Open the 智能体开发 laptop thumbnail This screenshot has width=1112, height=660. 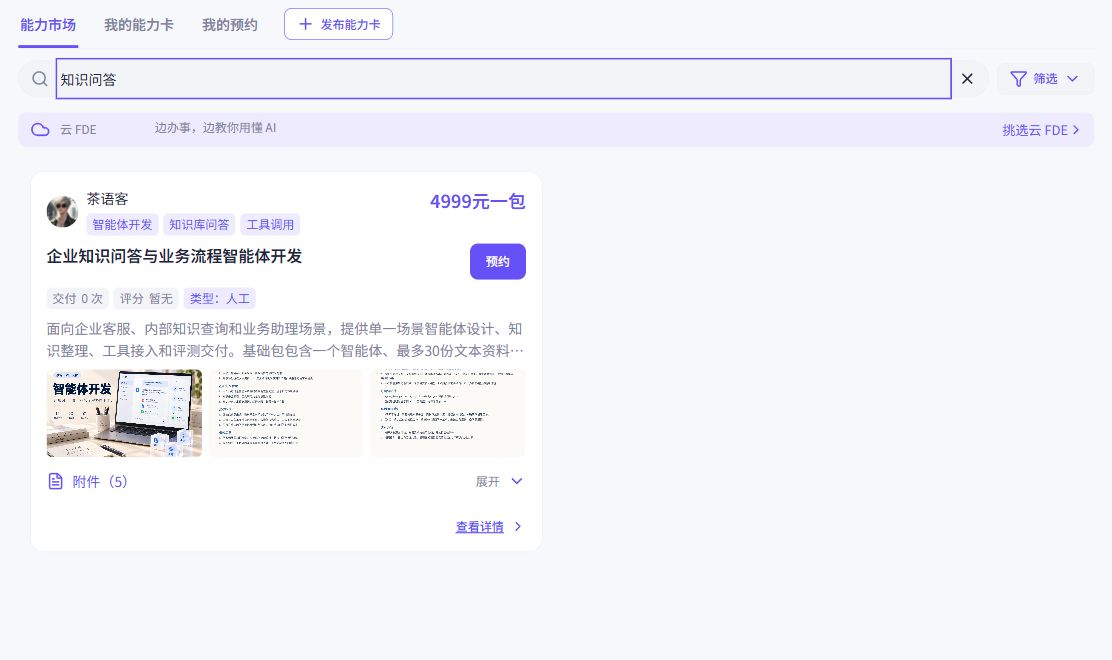(124, 413)
